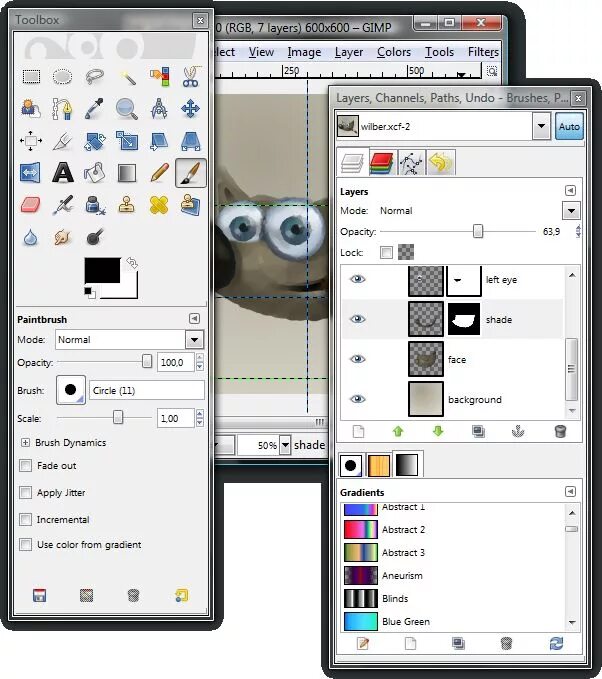The image size is (602, 679).
Task: Open the Layer menu
Action: pos(349,52)
